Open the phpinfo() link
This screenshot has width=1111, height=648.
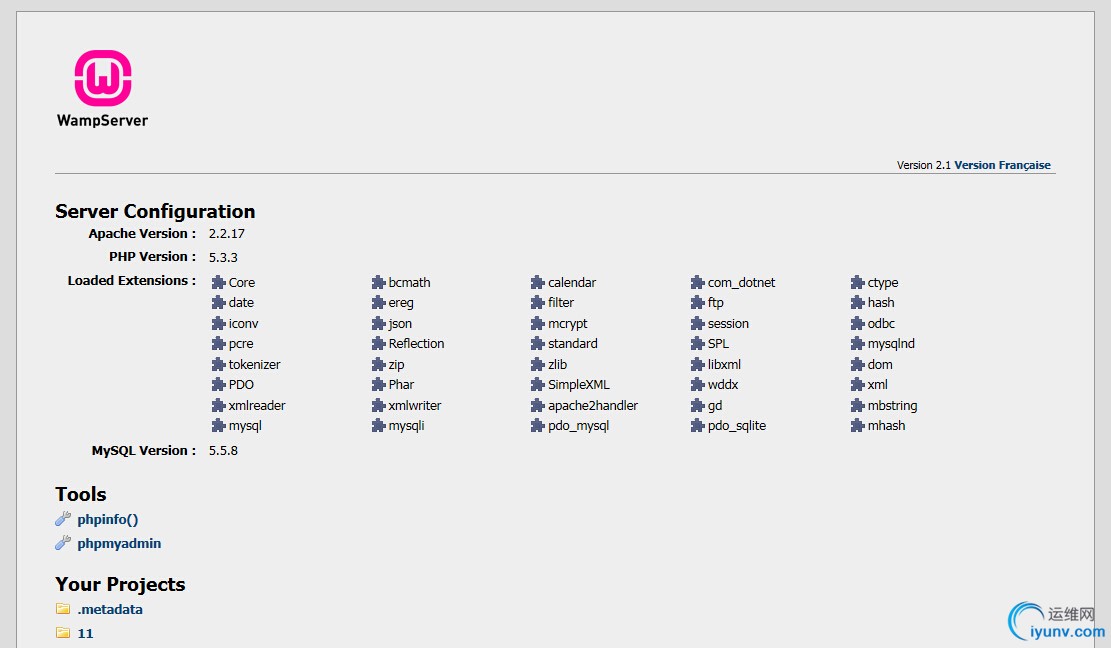pos(108,519)
